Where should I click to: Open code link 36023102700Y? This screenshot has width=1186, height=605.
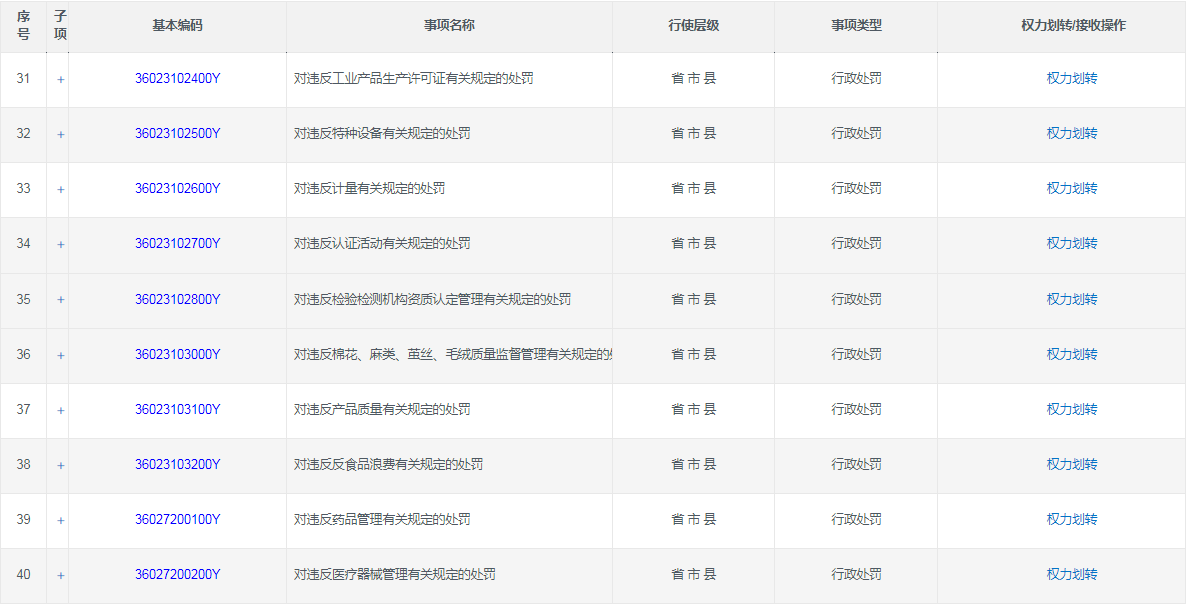(x=177, y=243)
